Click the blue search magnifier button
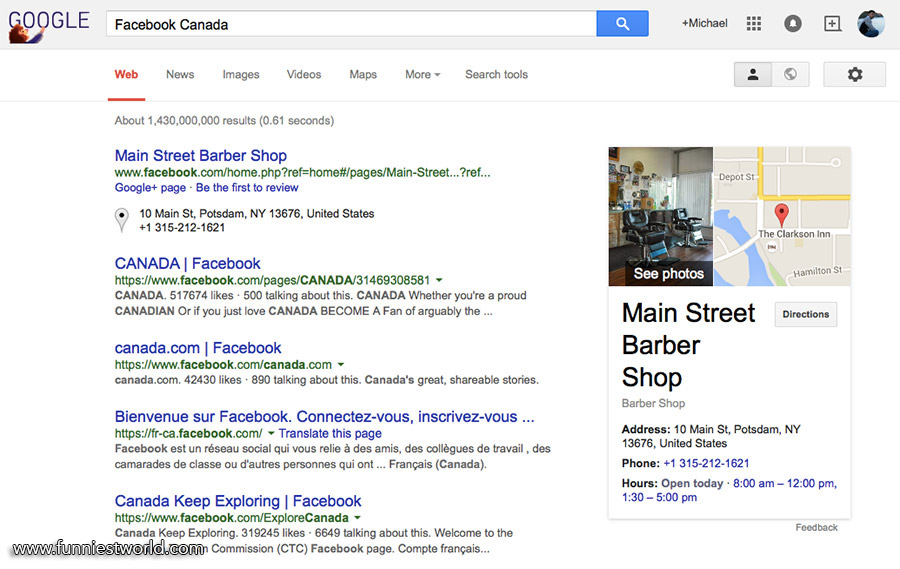The height and width of the screenshot is (569, 900). tap(622, 24)
